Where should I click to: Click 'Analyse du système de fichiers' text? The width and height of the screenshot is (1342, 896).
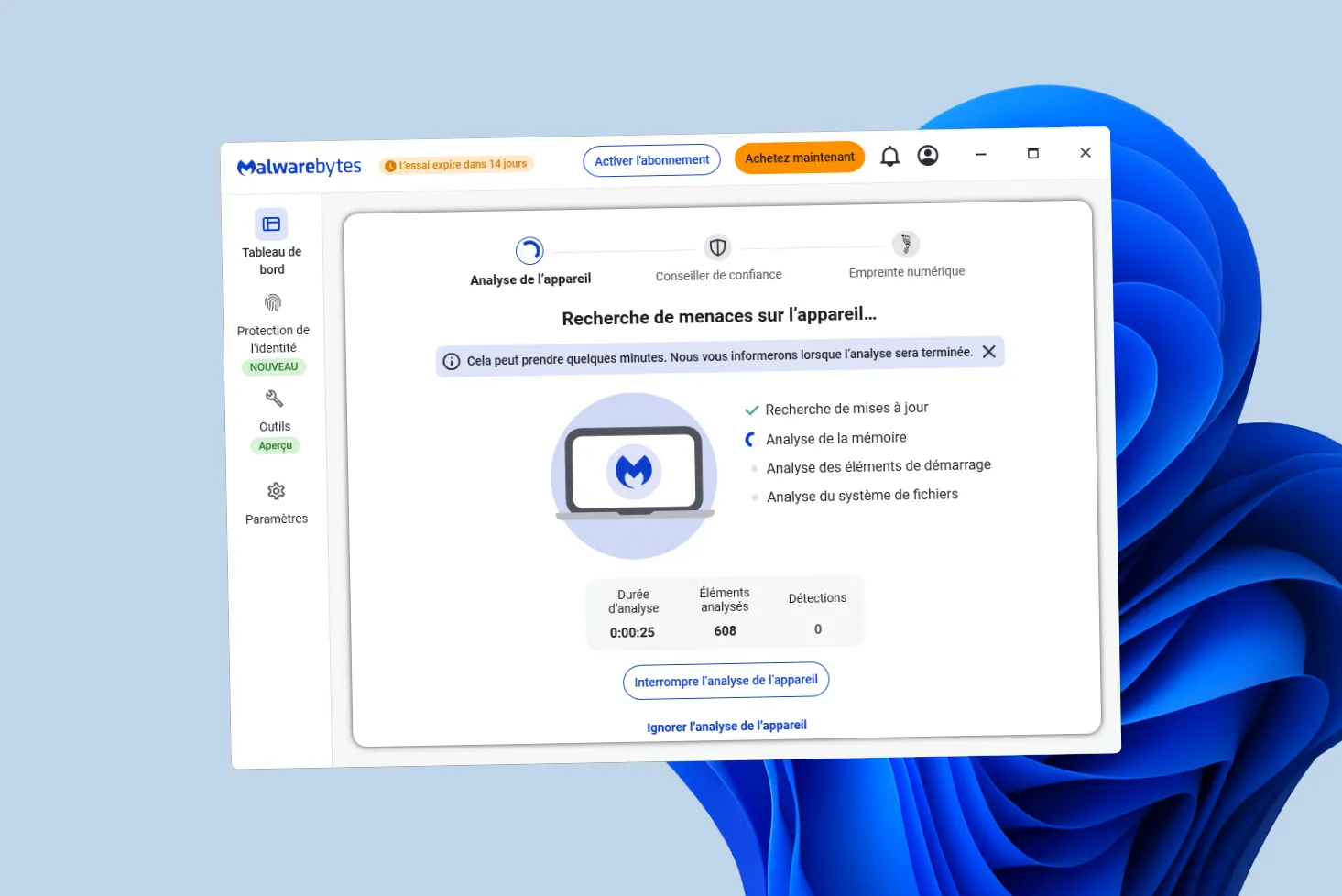coord(862,496)
